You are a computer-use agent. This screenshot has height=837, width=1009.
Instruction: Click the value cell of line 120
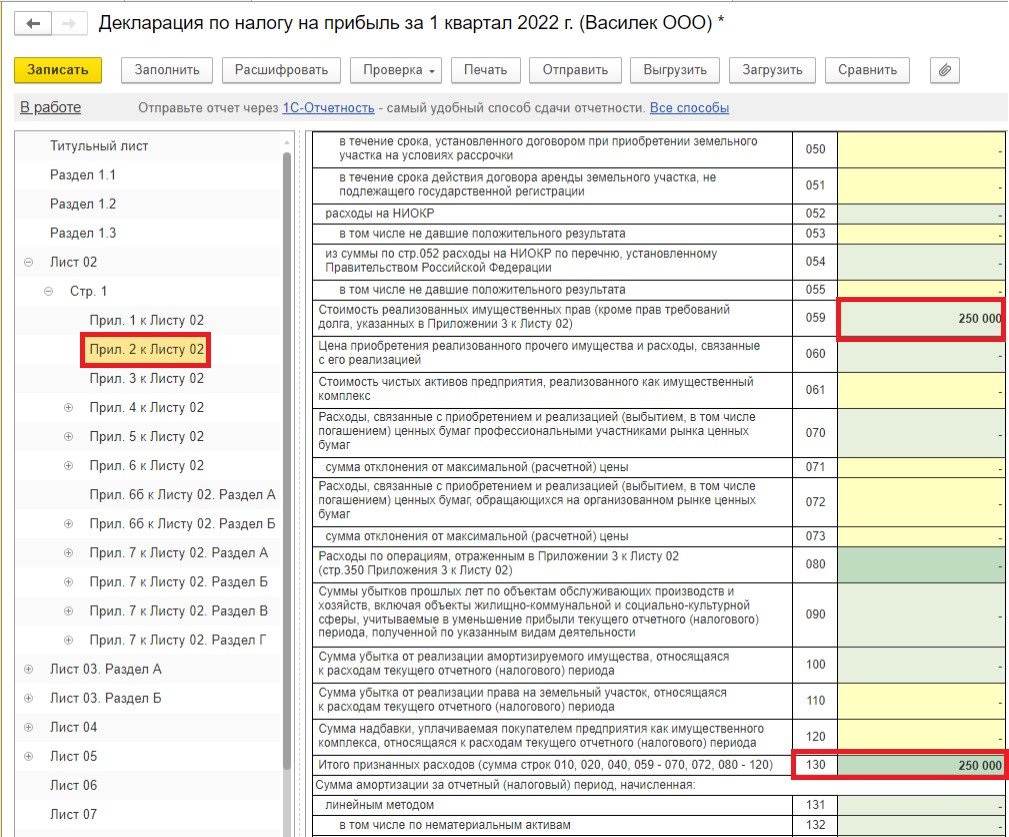pyautogui.click(x=921, y=737)
